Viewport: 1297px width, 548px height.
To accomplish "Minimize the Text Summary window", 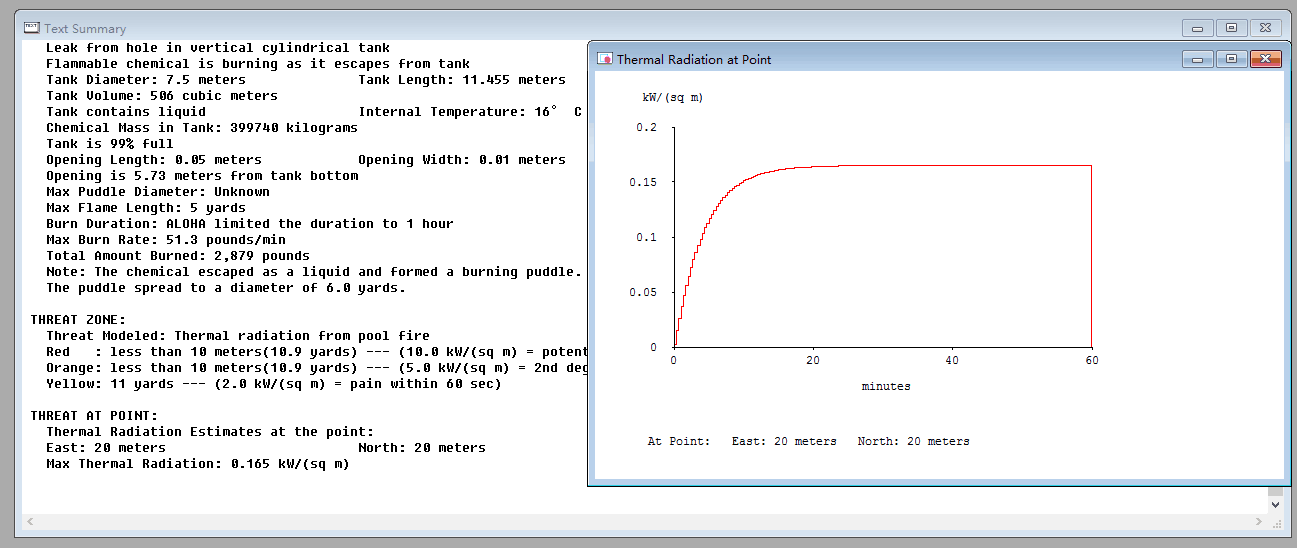I will coord(1198,28).
